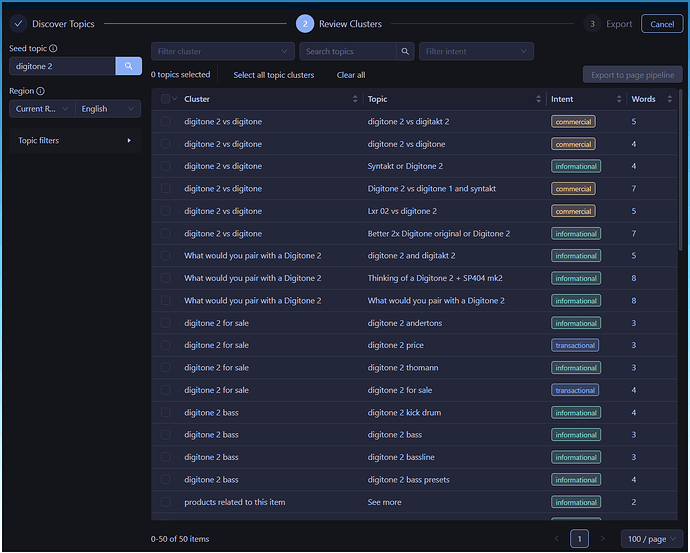Select checkbox for 'digitone 2 price' row
690x553 pixels.
click(x=165, y=345)
